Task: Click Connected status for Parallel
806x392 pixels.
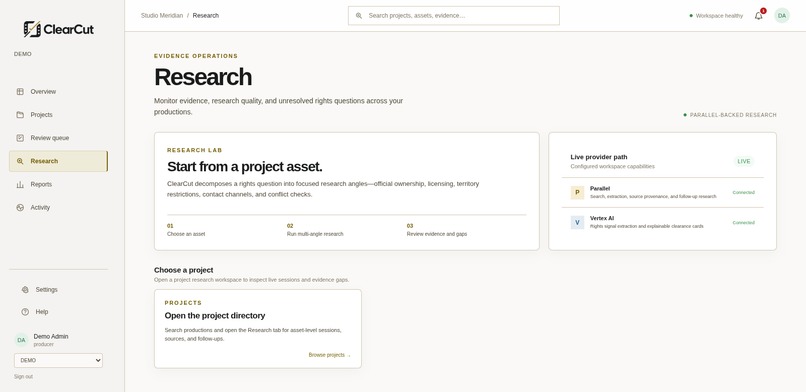Action: 743,193
